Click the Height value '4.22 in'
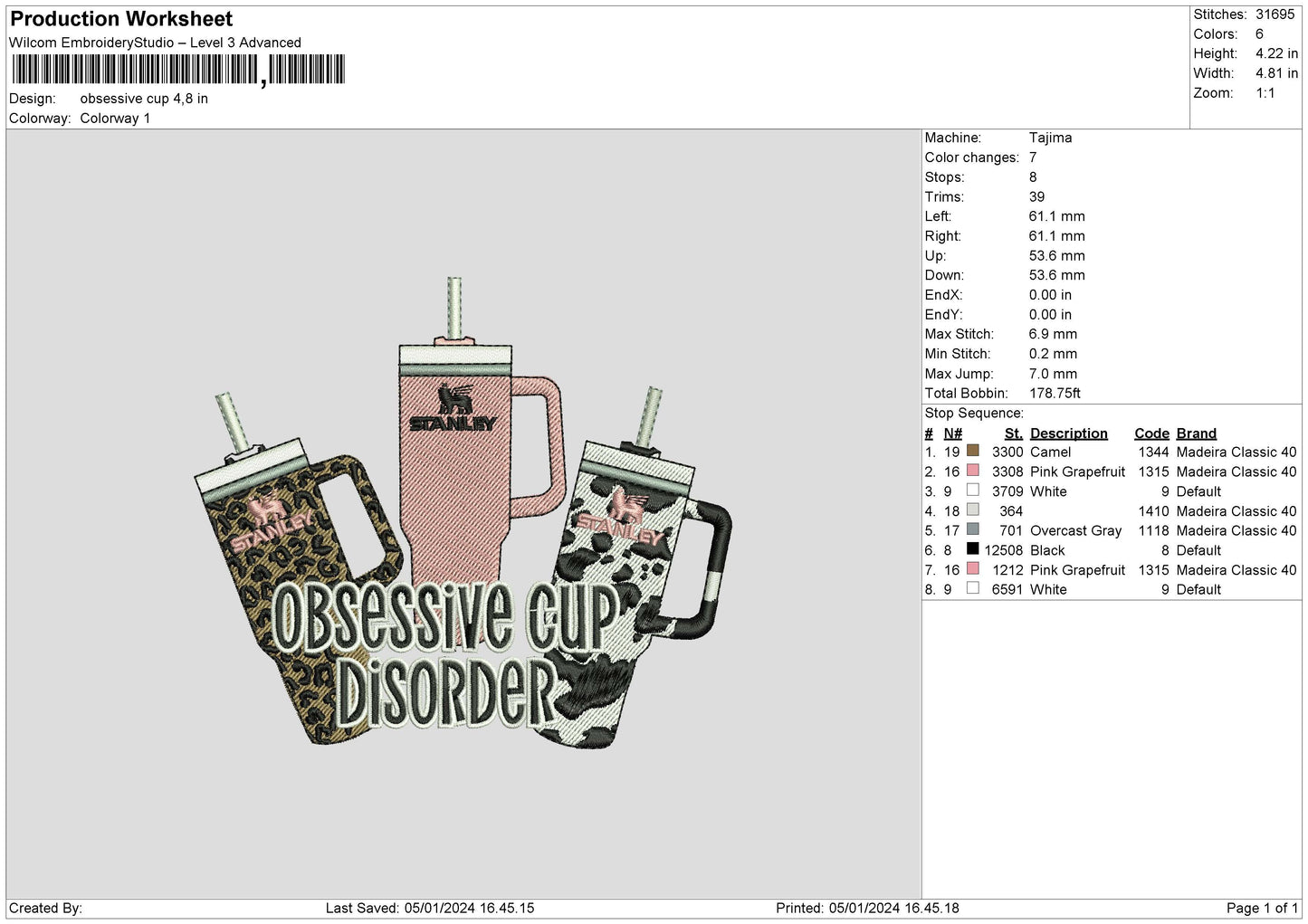 pyautogui.click(x=1276, y=53)
